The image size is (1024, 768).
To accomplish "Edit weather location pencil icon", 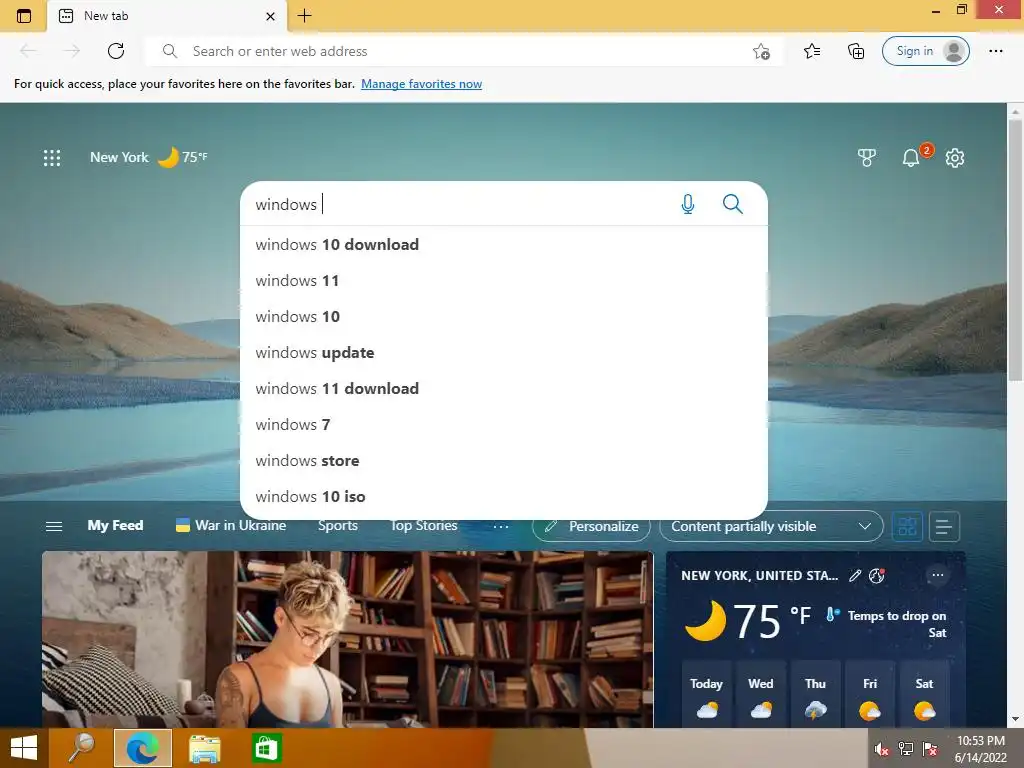I will pos(855,575).
